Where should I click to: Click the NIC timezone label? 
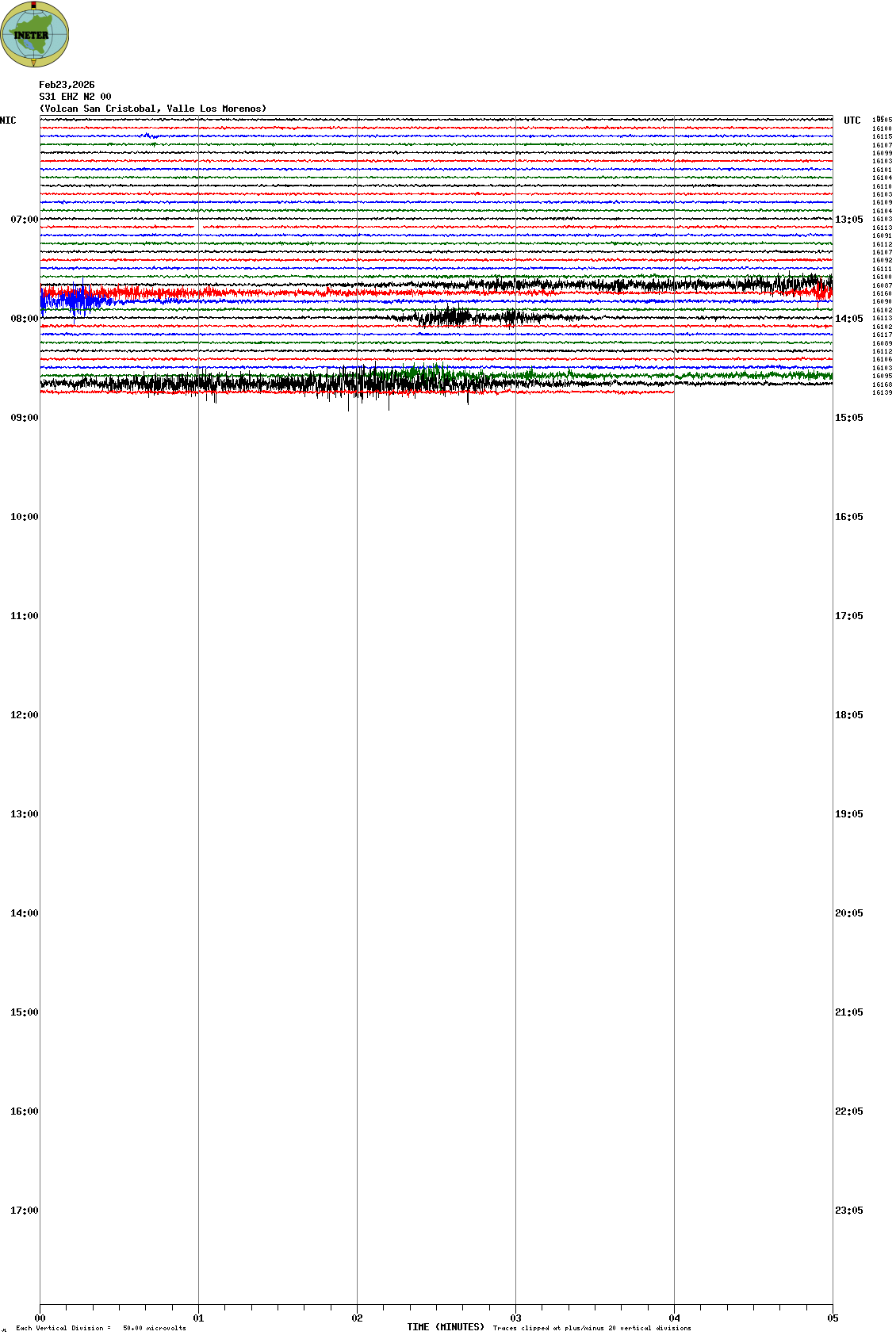[x=8, y=121]
